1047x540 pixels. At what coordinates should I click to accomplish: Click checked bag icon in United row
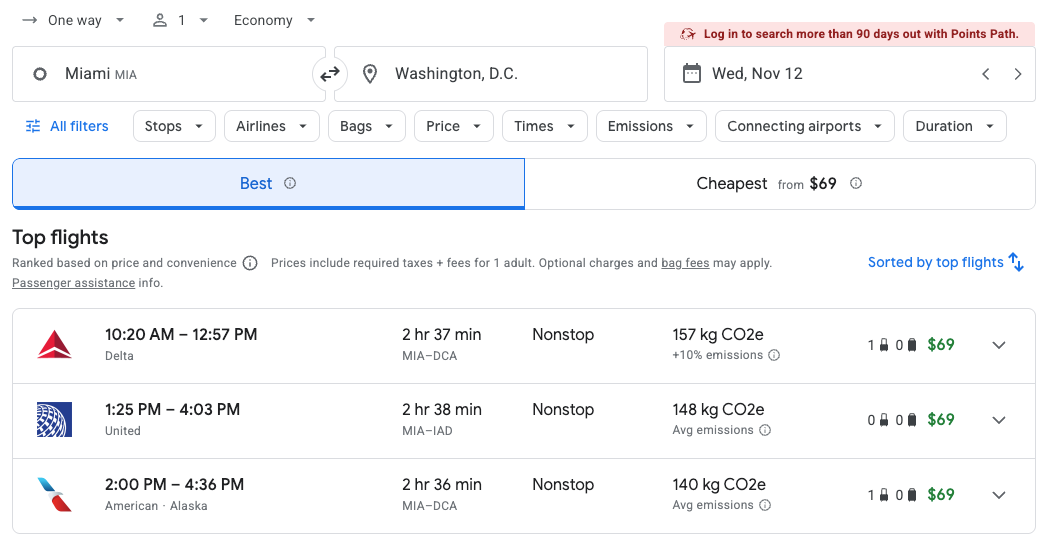(912, 420)
